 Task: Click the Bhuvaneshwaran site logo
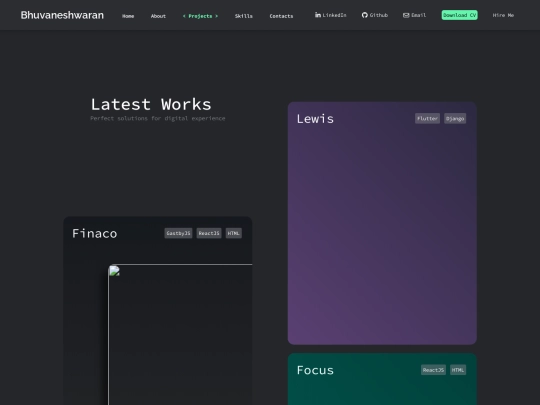click(x=62, y=15)
